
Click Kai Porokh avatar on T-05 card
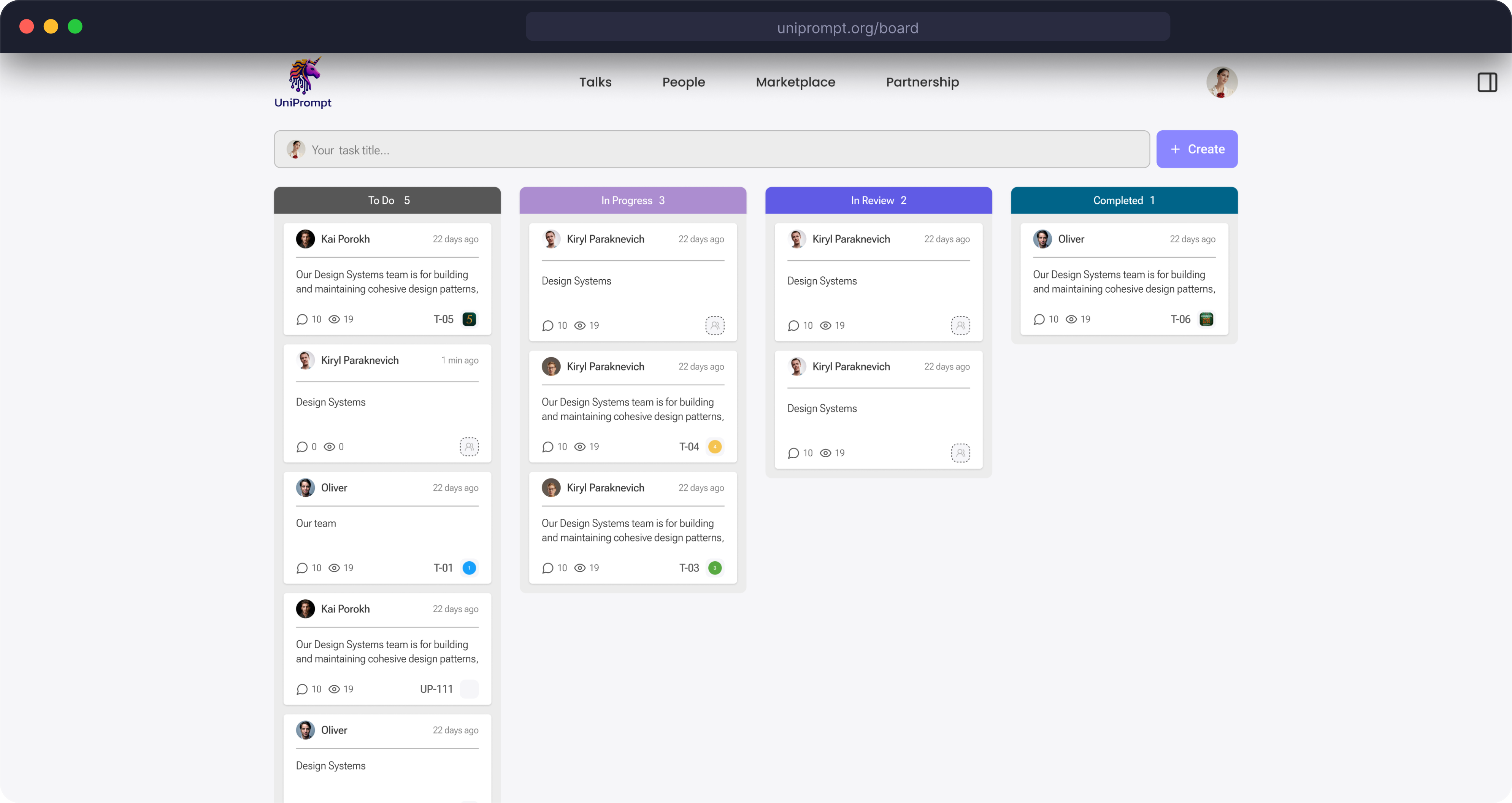point(305,239)
